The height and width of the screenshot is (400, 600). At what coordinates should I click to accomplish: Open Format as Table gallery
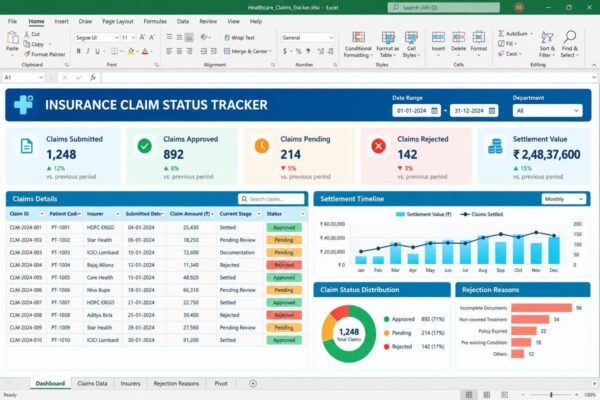click(388, 45)
